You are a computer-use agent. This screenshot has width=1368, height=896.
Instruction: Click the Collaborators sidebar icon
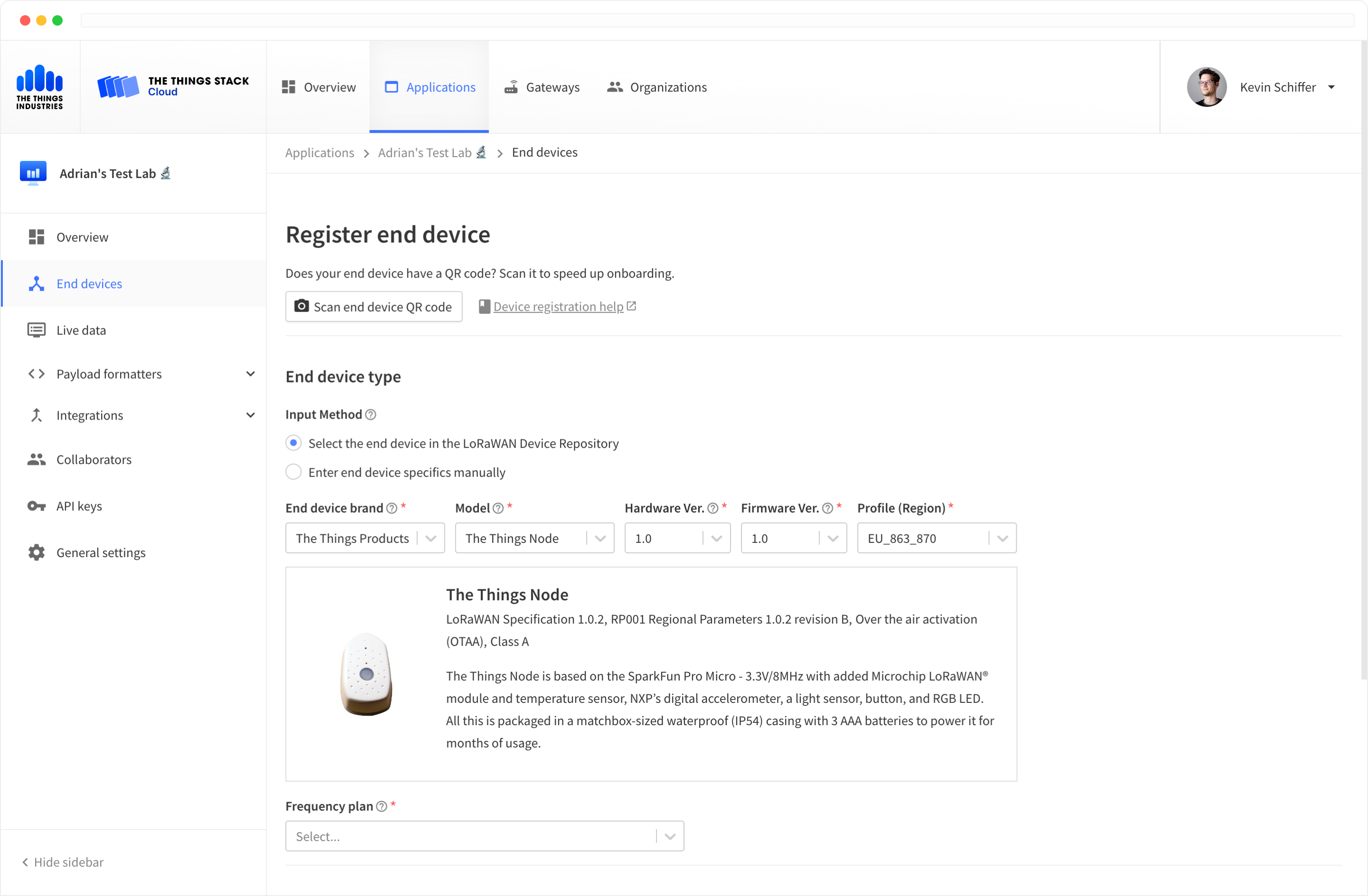36,459
